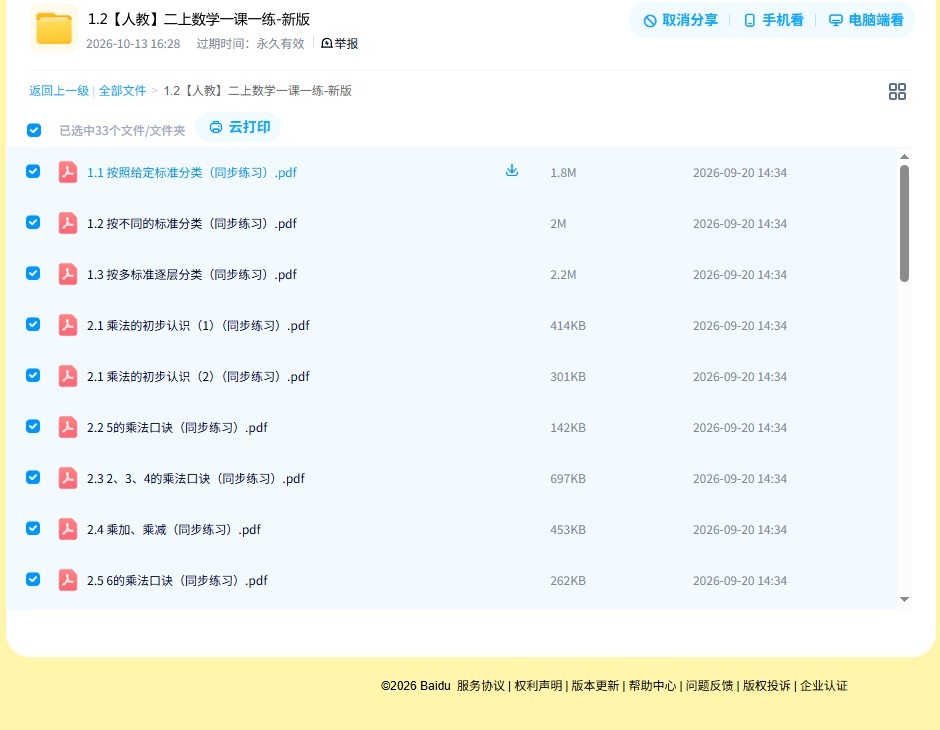Switch to grid view layout icon

coord(897,91)
